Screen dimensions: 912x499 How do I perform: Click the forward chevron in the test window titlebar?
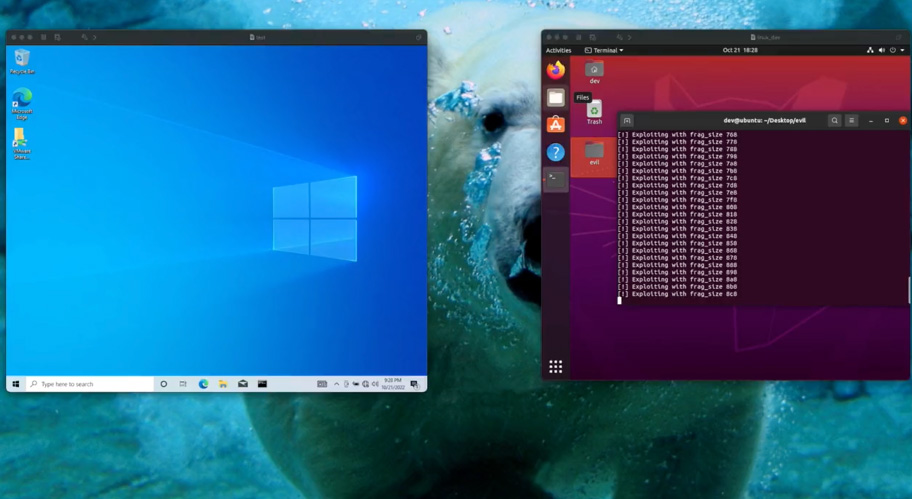[94, 37]
